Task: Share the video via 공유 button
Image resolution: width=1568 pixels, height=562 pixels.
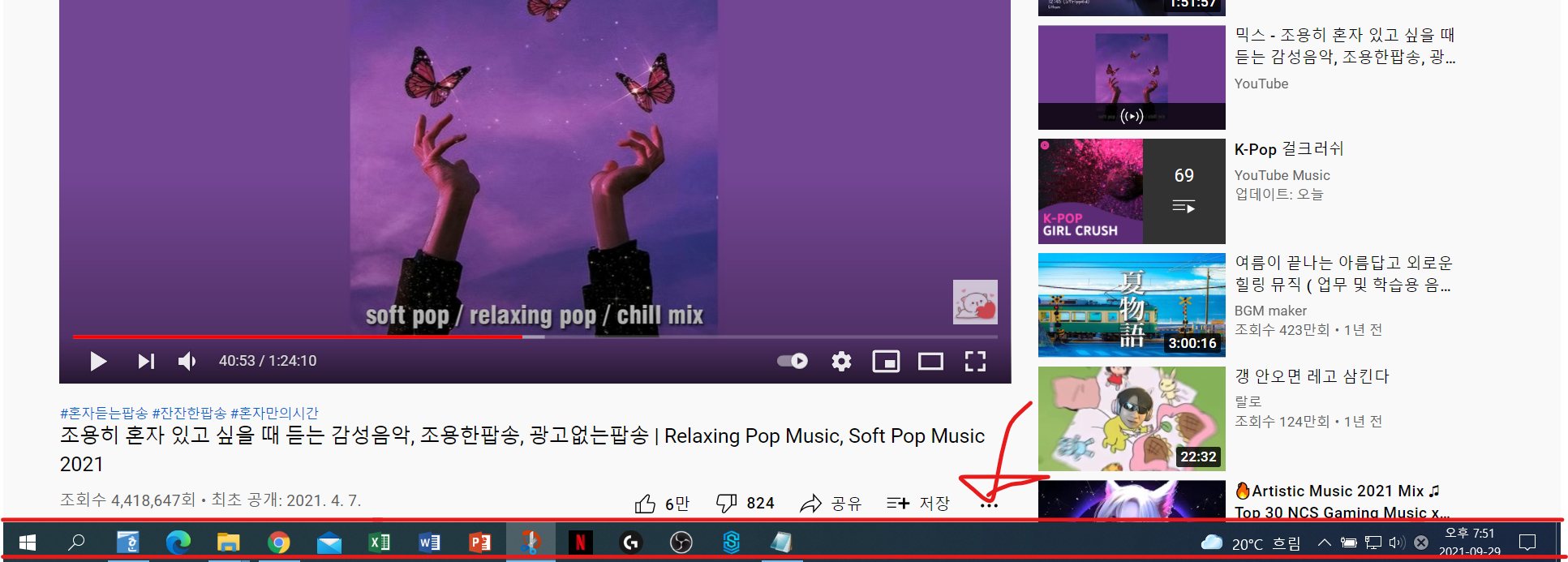Action: click(831, 504)
